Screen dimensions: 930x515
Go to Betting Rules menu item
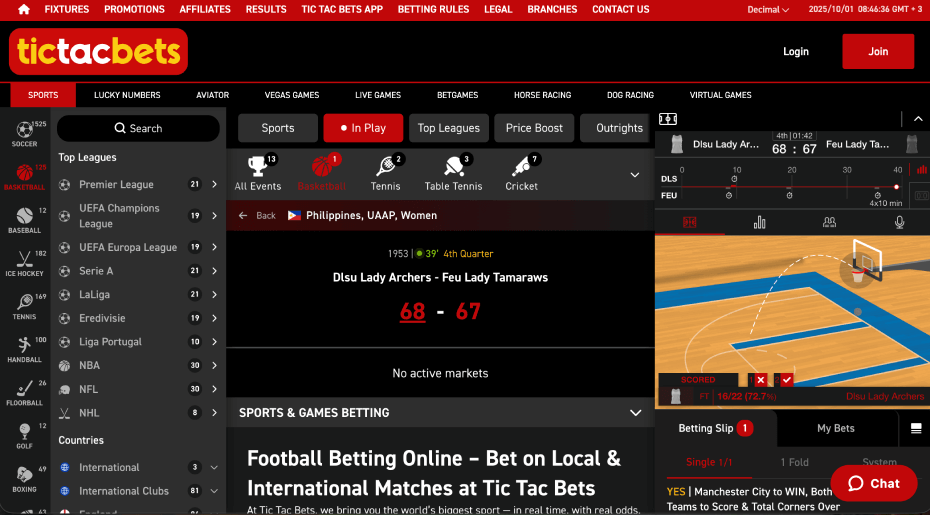tap(433, 9)
